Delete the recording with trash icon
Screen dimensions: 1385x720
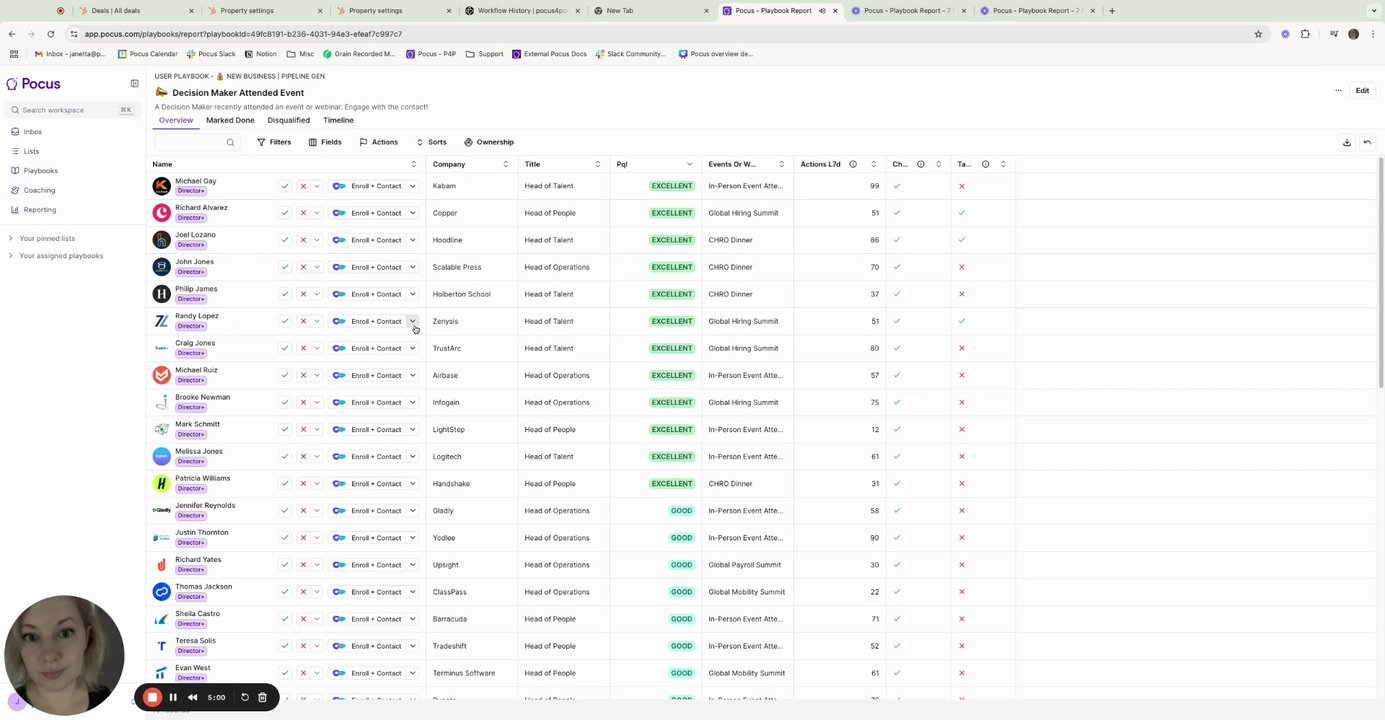coord(262,697)
